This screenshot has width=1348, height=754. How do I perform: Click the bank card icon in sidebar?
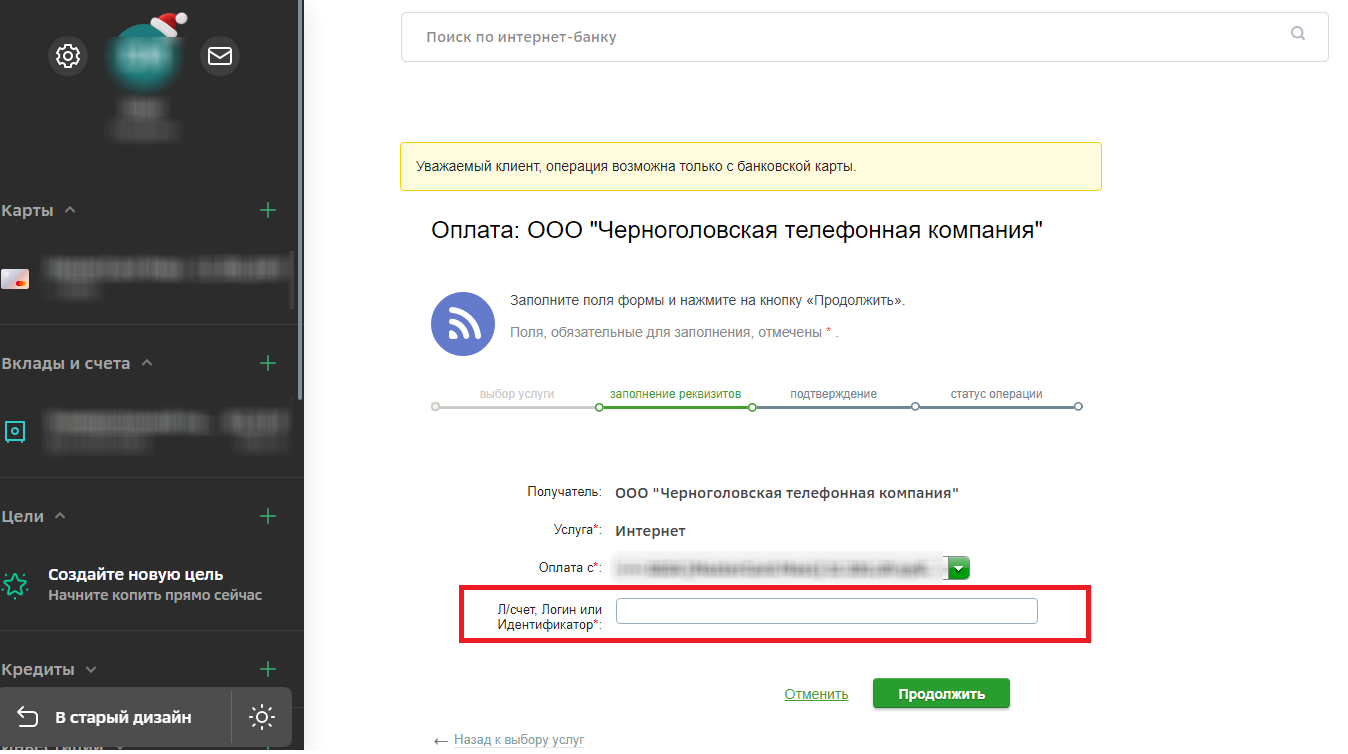[15, 279]
